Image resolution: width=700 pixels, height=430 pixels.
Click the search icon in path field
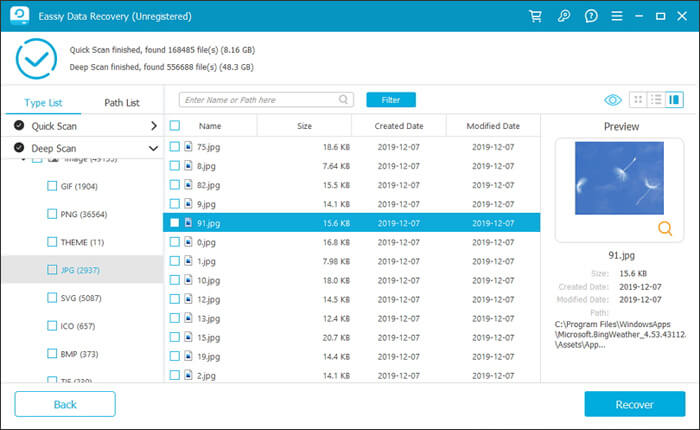click(x=344, y=100)
